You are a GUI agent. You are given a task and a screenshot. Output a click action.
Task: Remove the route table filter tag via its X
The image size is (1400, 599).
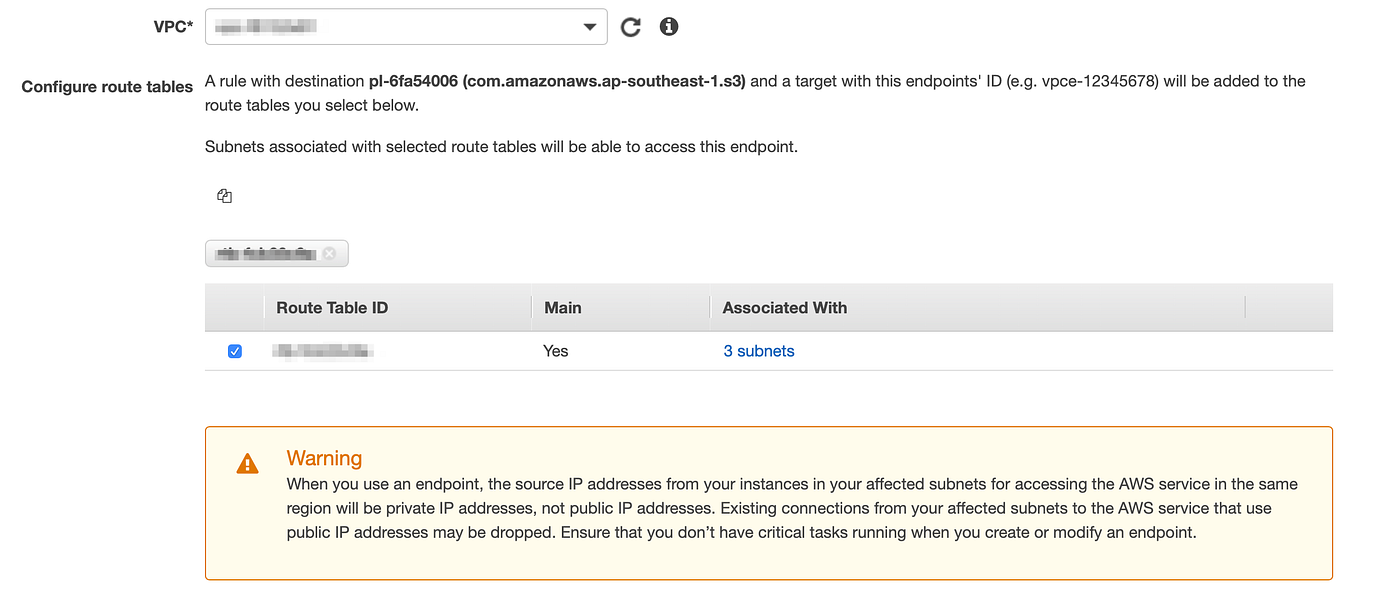pyautogui.click(x=330, y=253)
